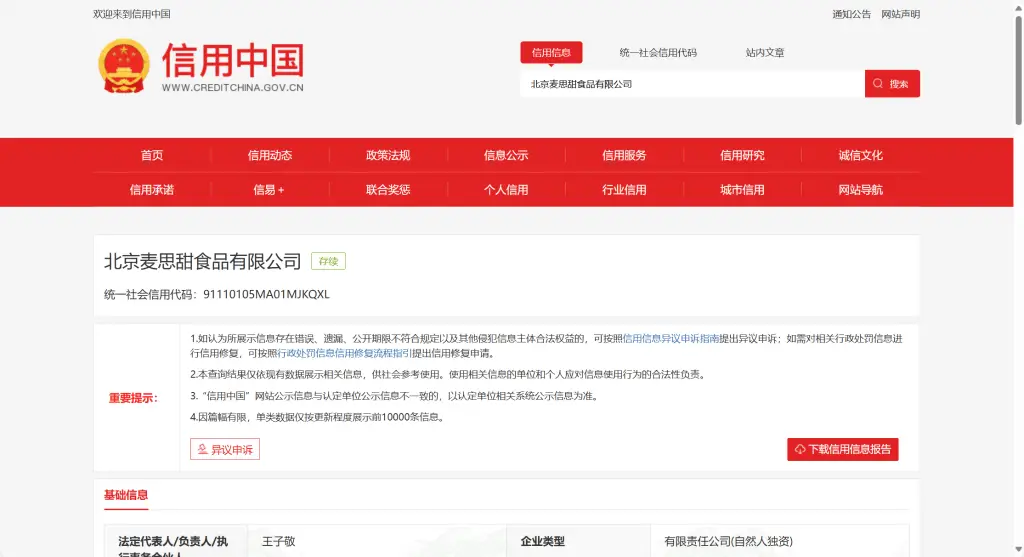Click the magnifier search button

tap(892, 84)
